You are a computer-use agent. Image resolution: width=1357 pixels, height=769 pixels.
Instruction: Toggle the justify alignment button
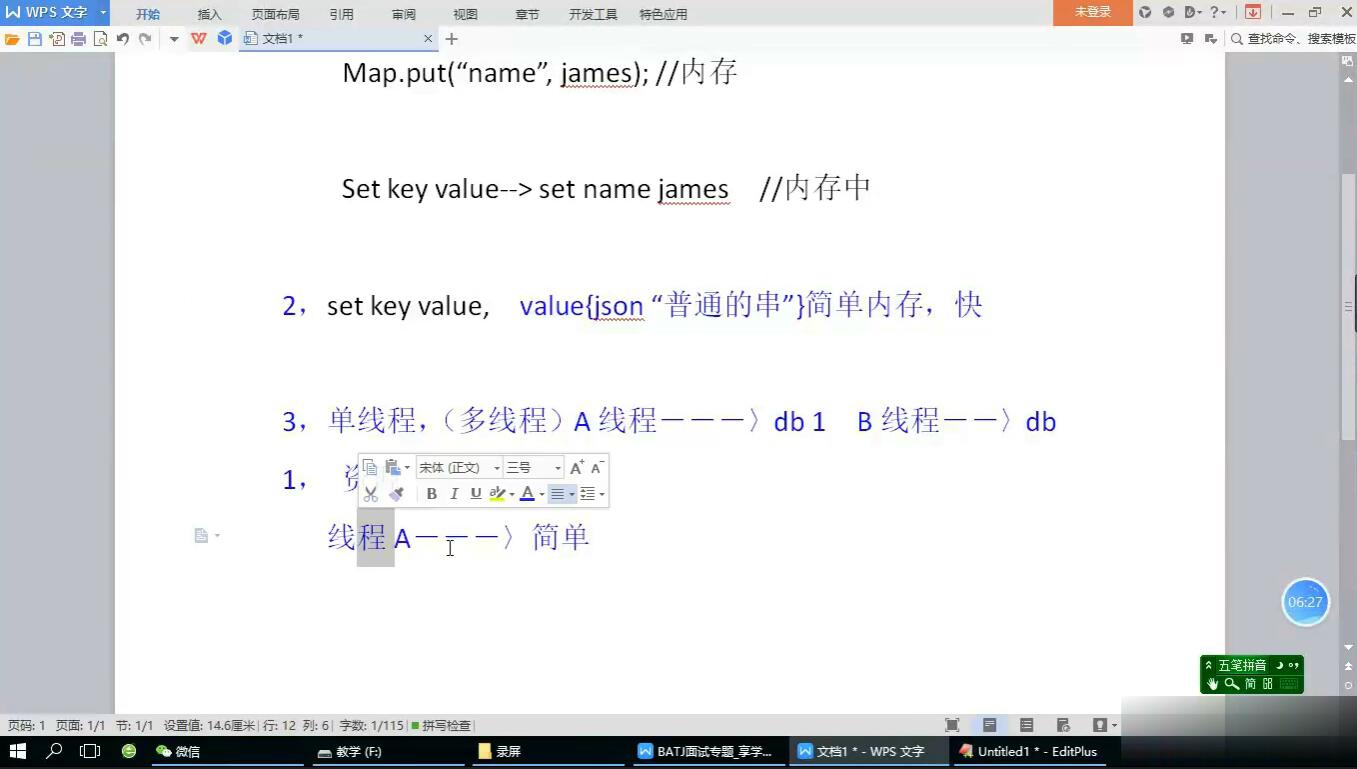557,494
